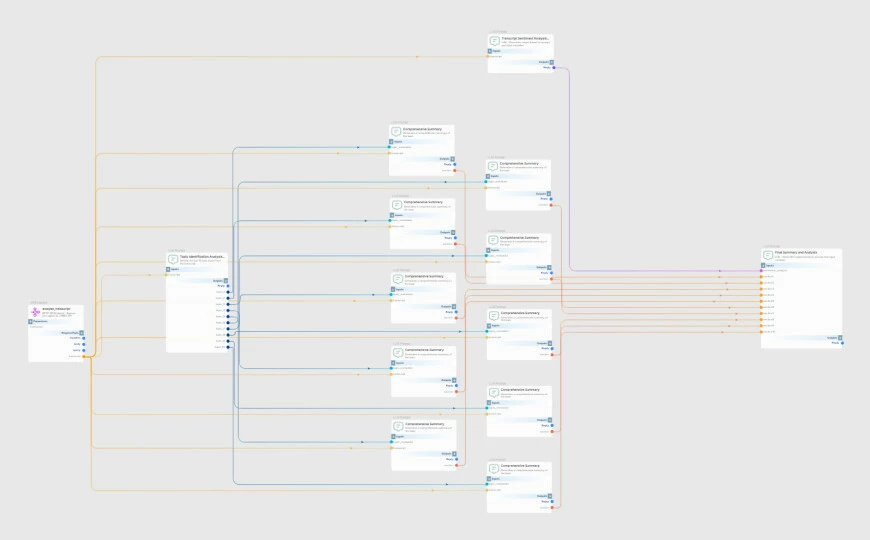Click Reply output port of Topic Identification Analysis

pyautogui.click(x=228, y=286)
